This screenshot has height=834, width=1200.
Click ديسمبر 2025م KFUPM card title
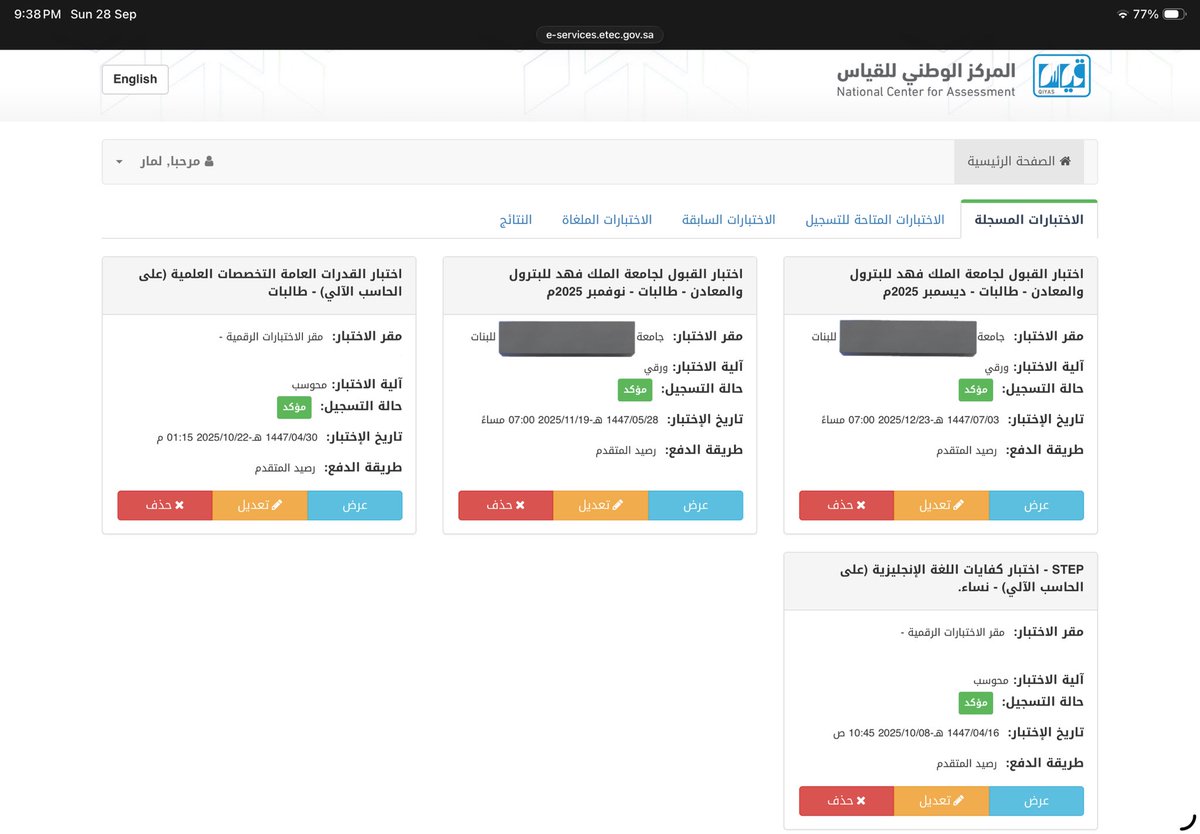point(965,282)
